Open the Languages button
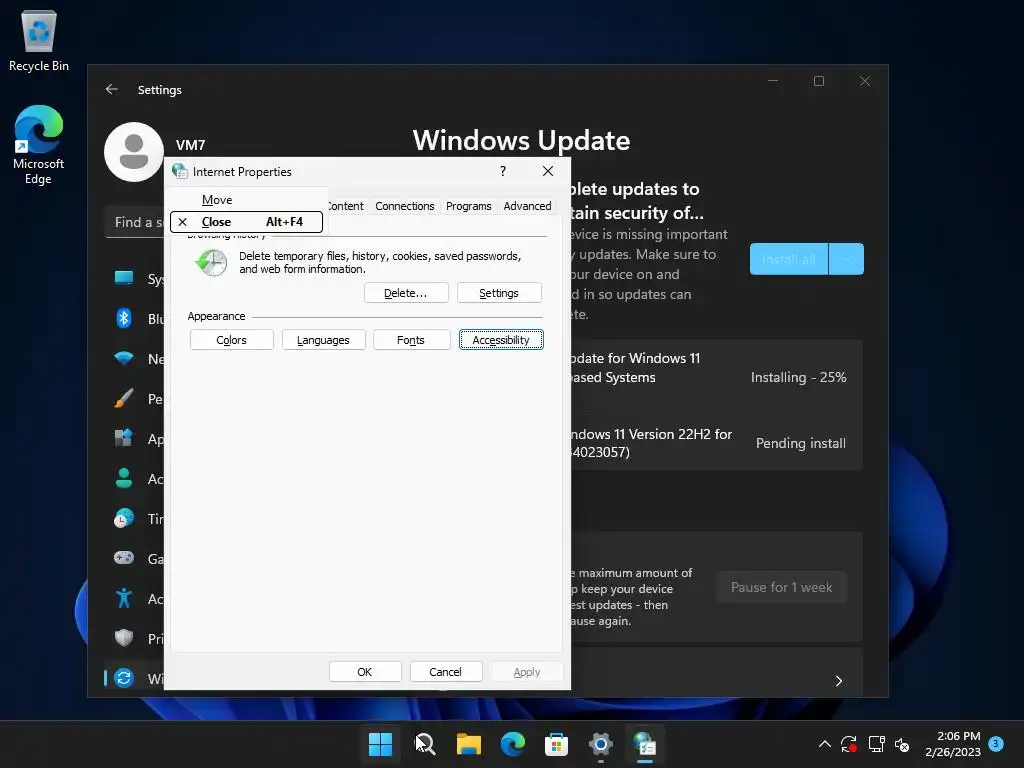Screen dimensions: 1024x768 (323, 340)
